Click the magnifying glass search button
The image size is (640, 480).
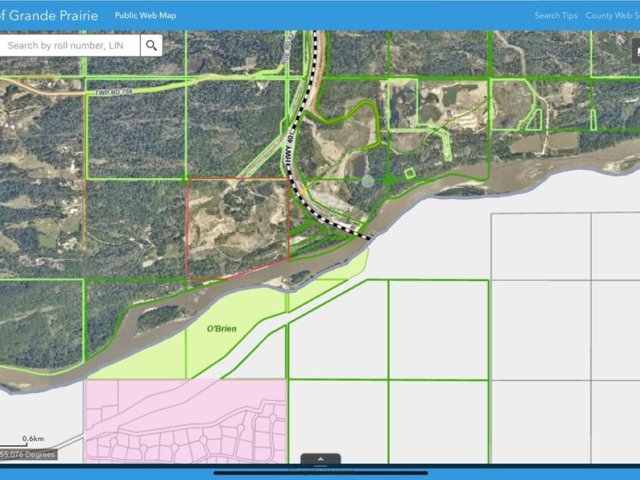point(151,46)
